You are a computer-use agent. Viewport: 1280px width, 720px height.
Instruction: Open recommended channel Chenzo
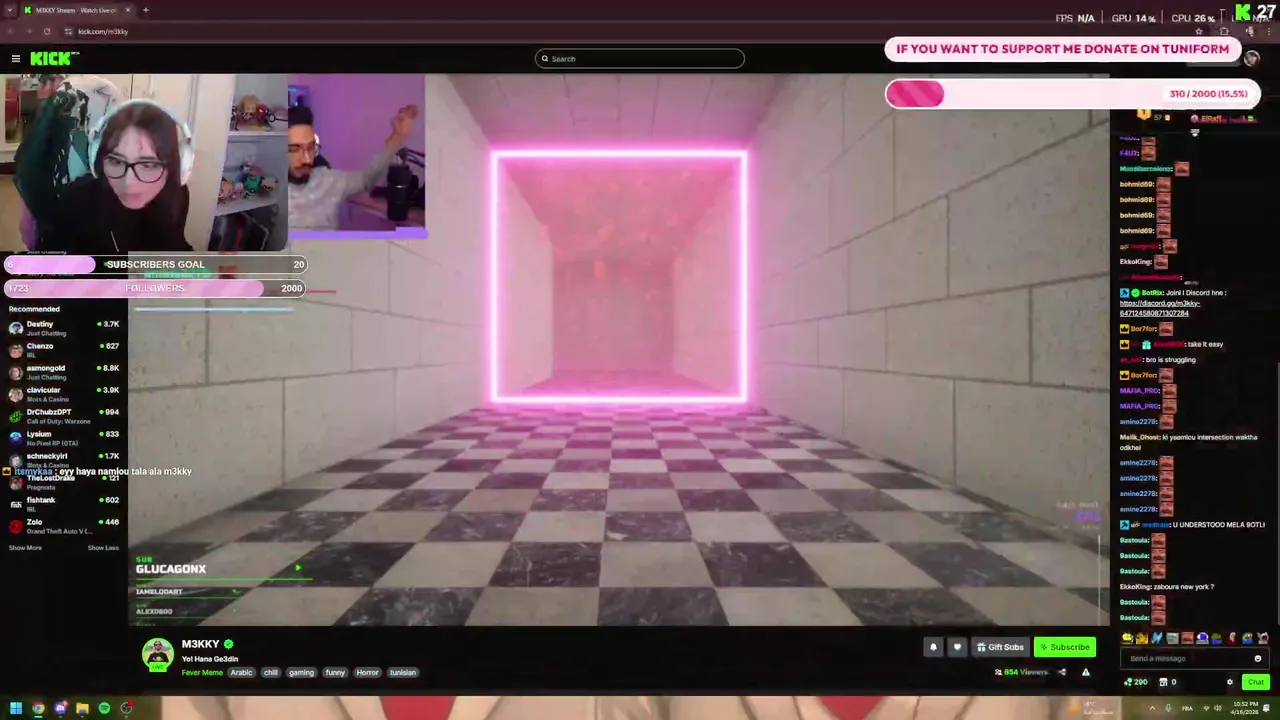[x=63, y=350]
